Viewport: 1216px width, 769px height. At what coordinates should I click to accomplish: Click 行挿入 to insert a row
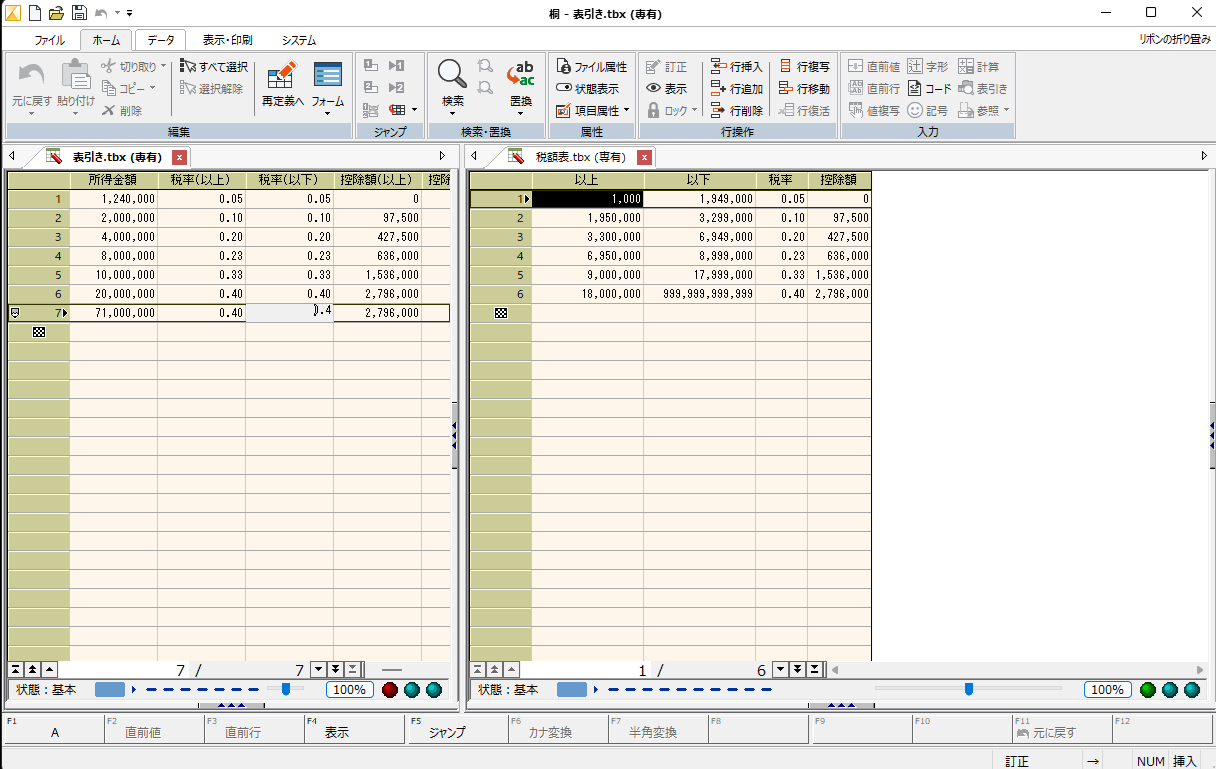pos(718,67)
